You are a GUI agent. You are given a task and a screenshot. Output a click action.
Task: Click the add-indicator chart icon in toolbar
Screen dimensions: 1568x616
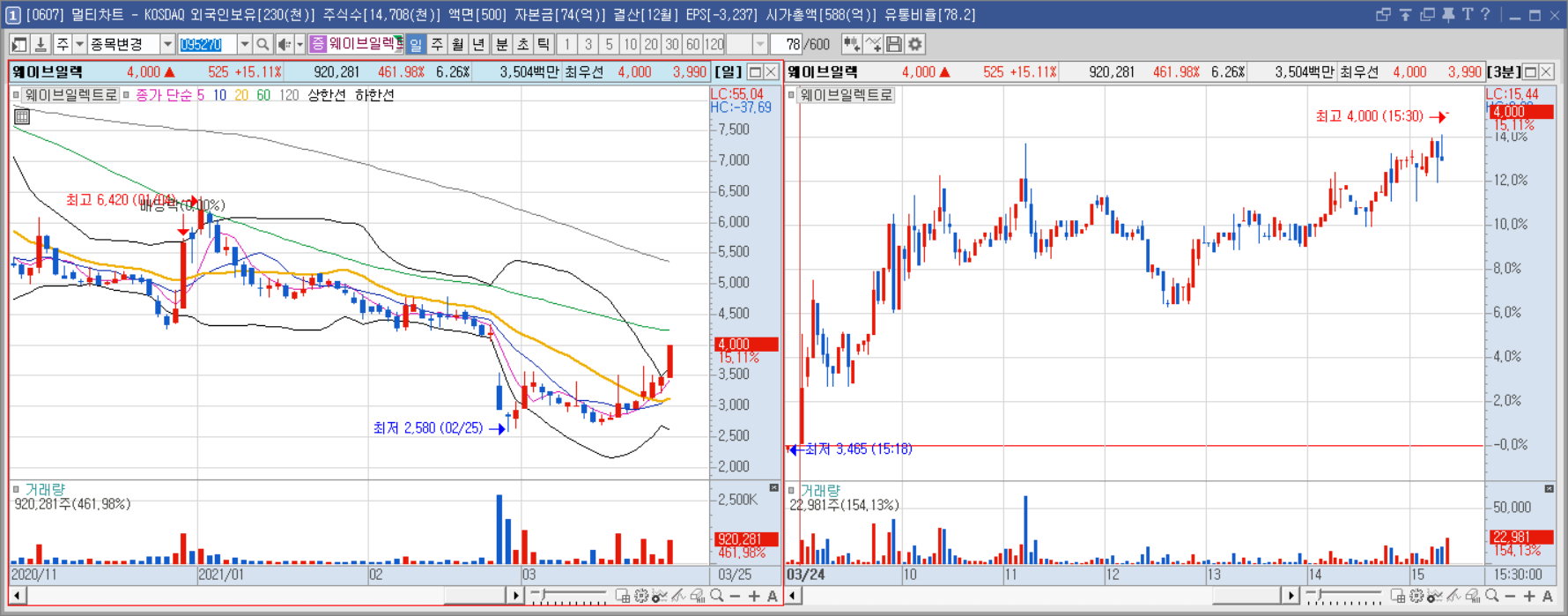(x=852, y=44)
